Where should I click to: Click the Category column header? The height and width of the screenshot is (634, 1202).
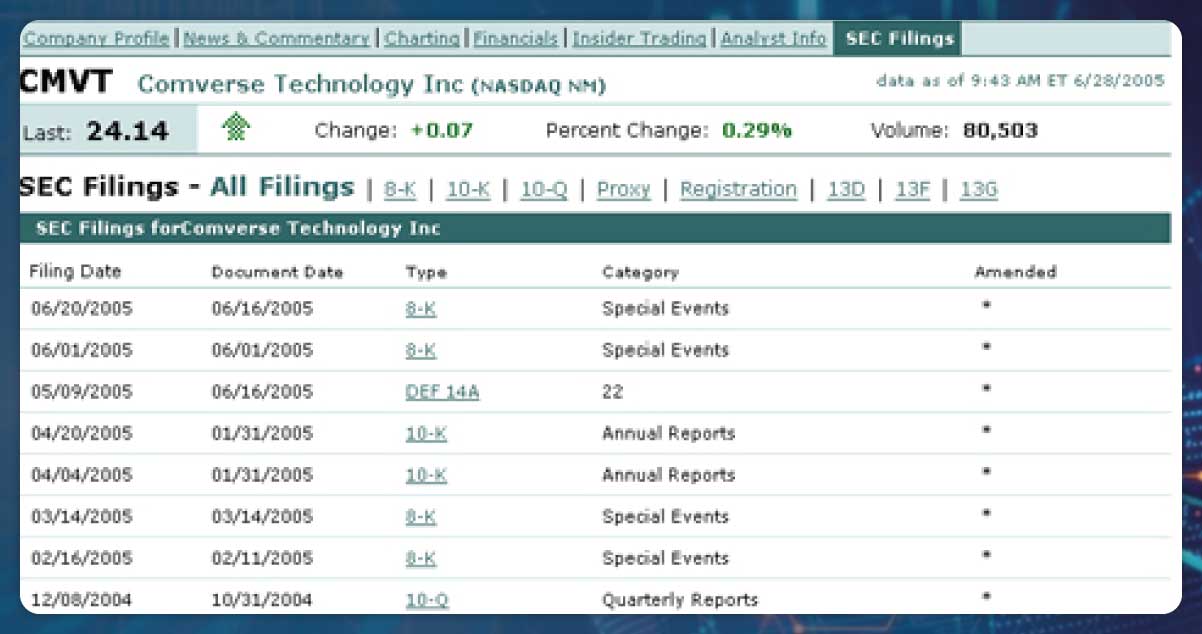(x=640, y=272)
